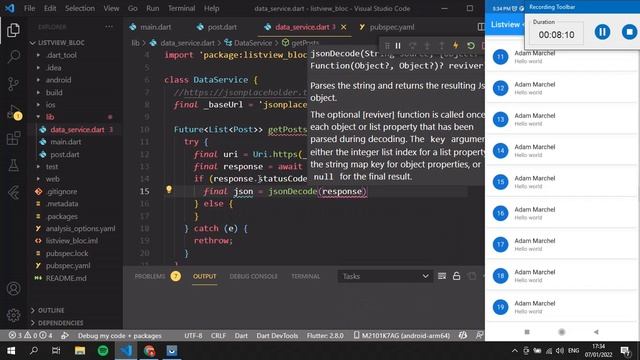Viewport: 640px width, 360px height.
Task: Open main.dart in the explorer tree
Action: (x=65, y=142)
